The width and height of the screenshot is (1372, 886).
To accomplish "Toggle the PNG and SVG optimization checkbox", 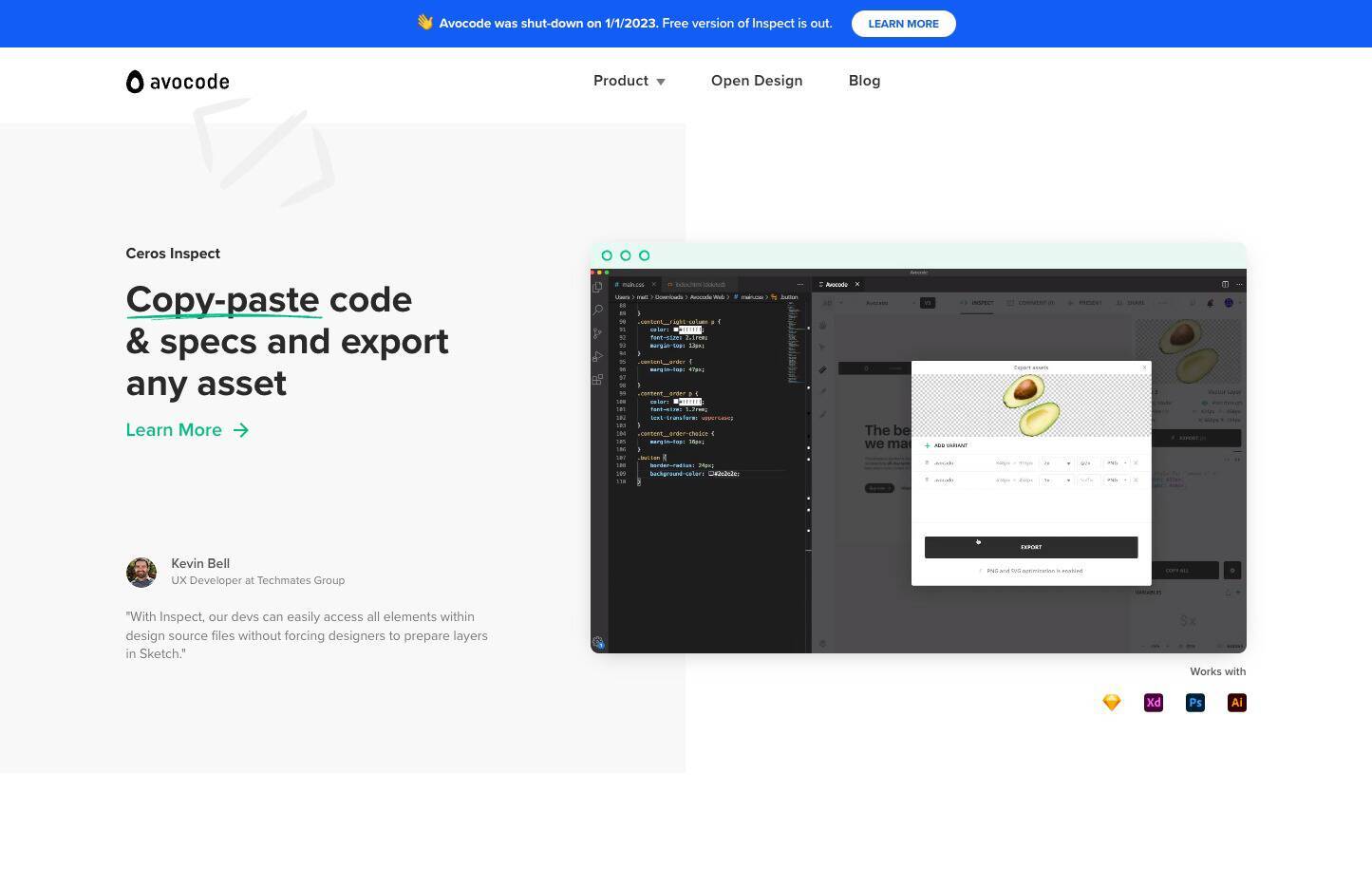I will [981, 571].
